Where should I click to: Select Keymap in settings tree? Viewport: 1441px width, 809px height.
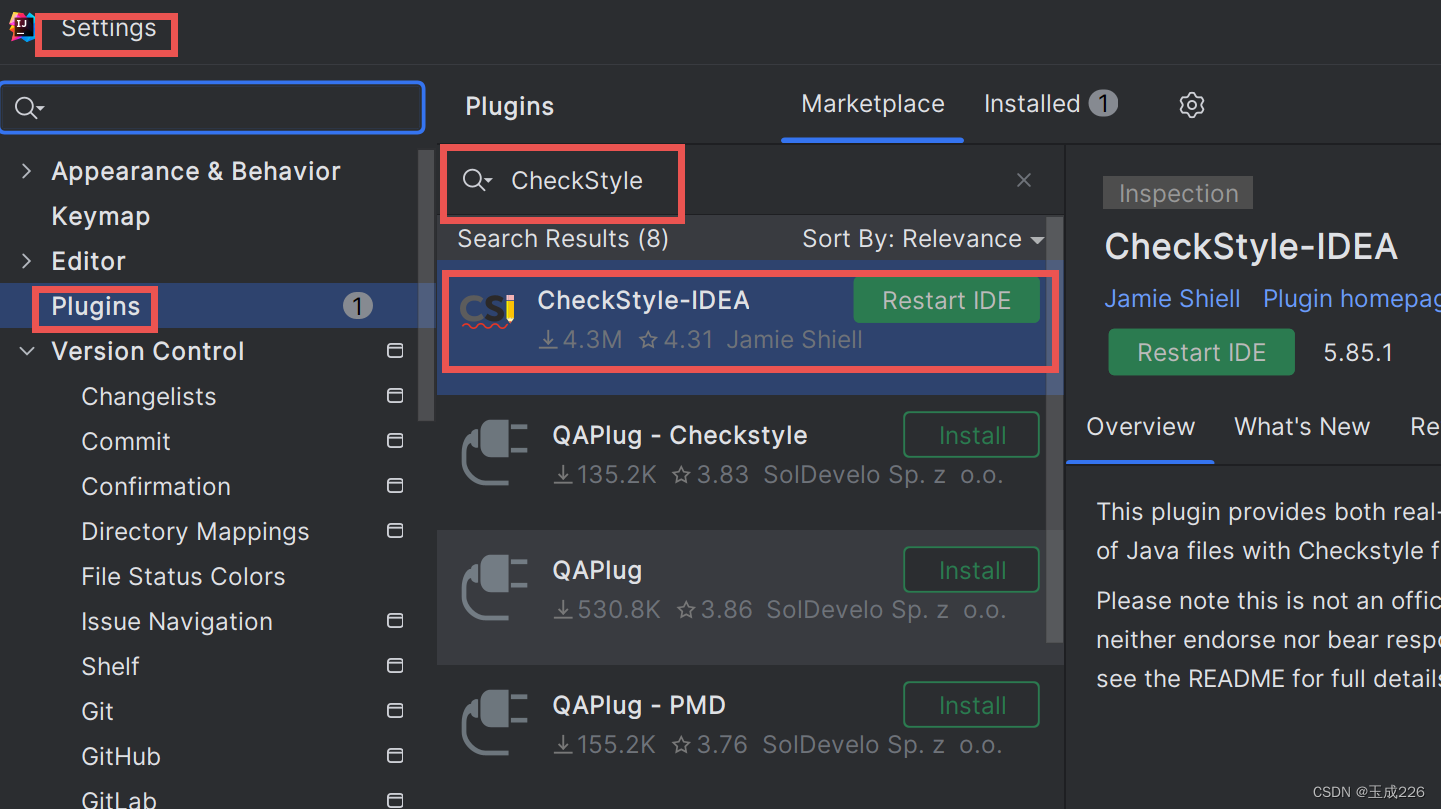pyautogui.click(x=101, y=216)
